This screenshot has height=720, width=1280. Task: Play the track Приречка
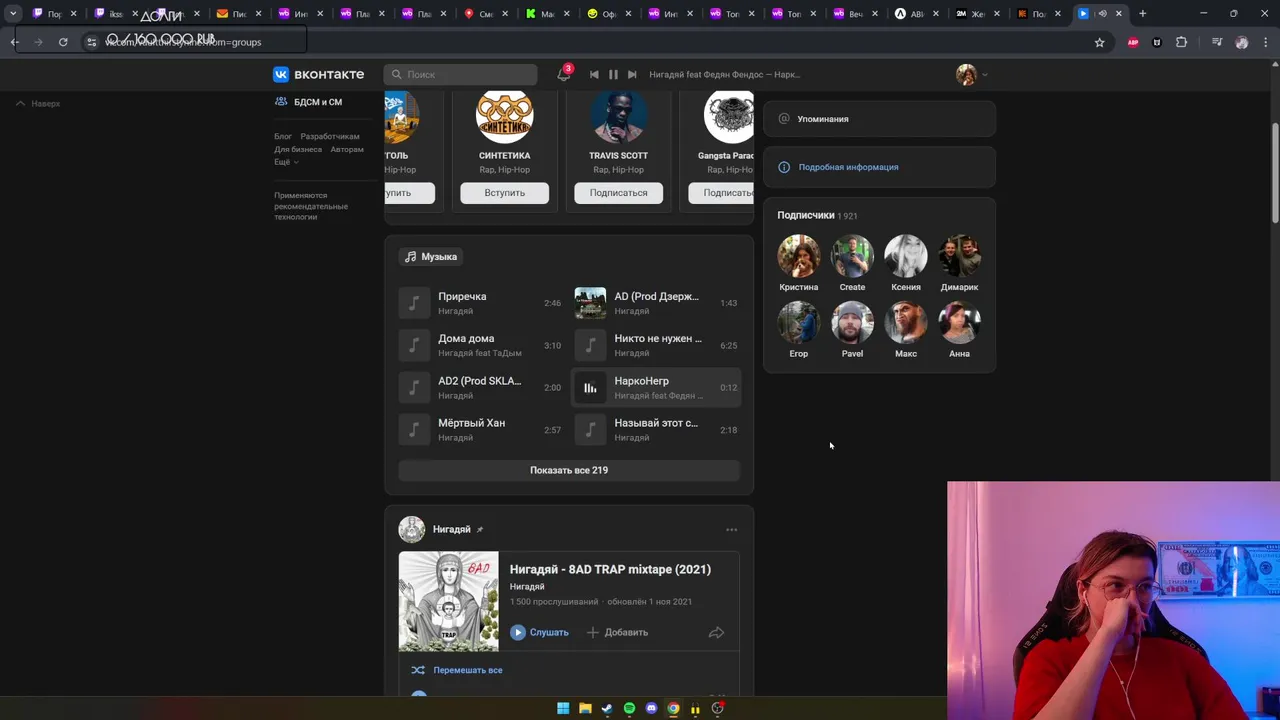(x=480, y=303)
